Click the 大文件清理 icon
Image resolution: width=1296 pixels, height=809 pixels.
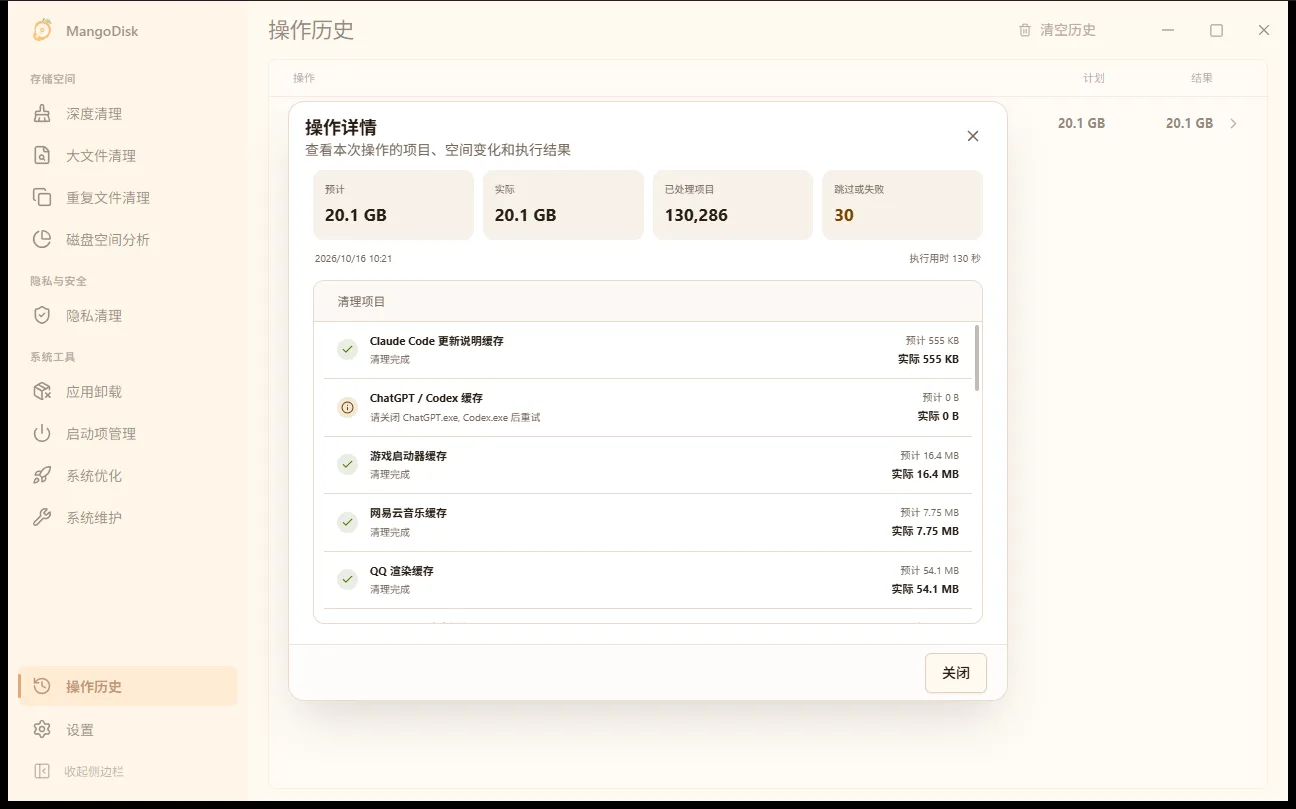coord(42,156)
